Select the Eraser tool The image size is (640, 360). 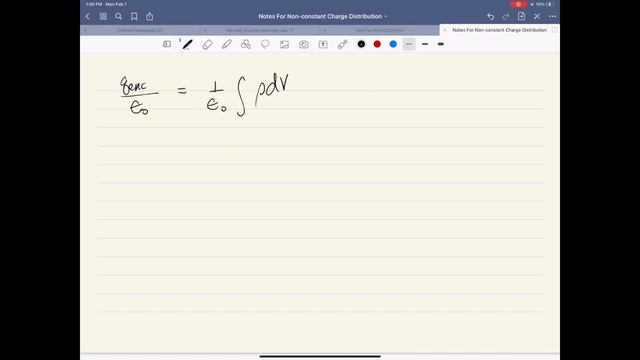click(207, 44)
